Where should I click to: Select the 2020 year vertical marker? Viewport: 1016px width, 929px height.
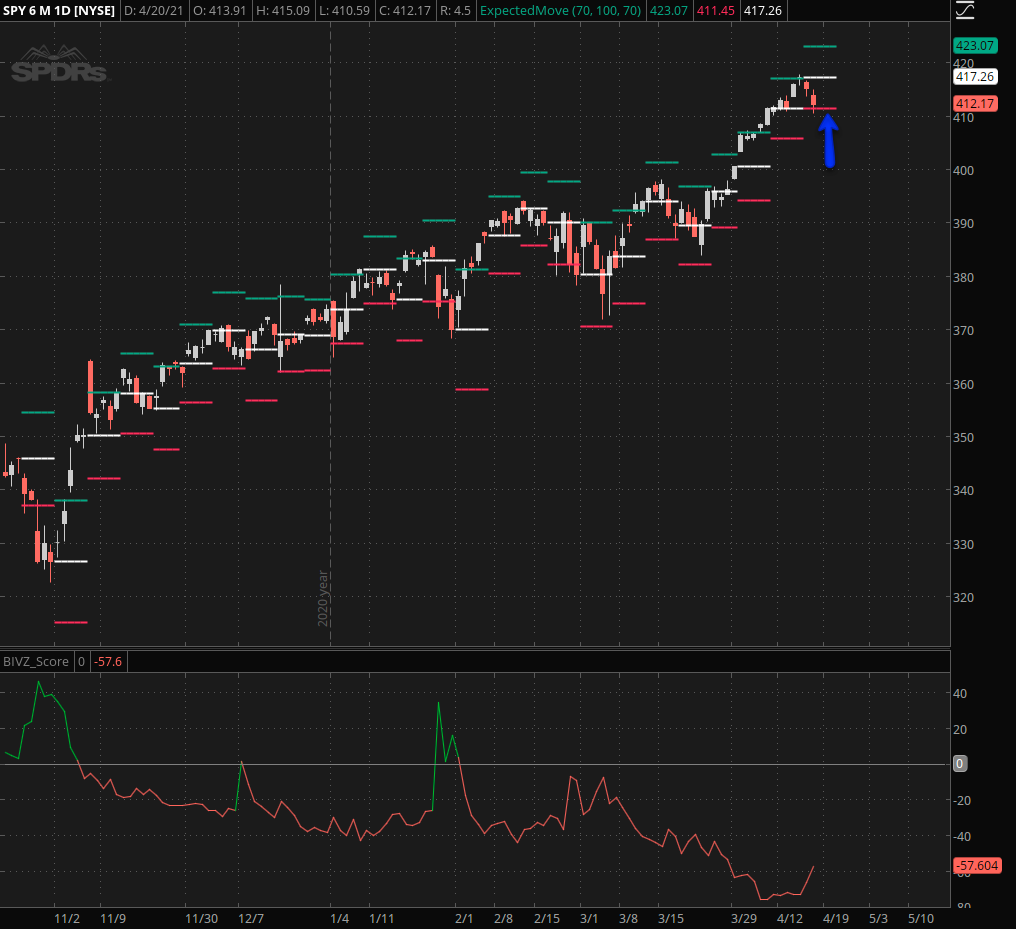323,598
